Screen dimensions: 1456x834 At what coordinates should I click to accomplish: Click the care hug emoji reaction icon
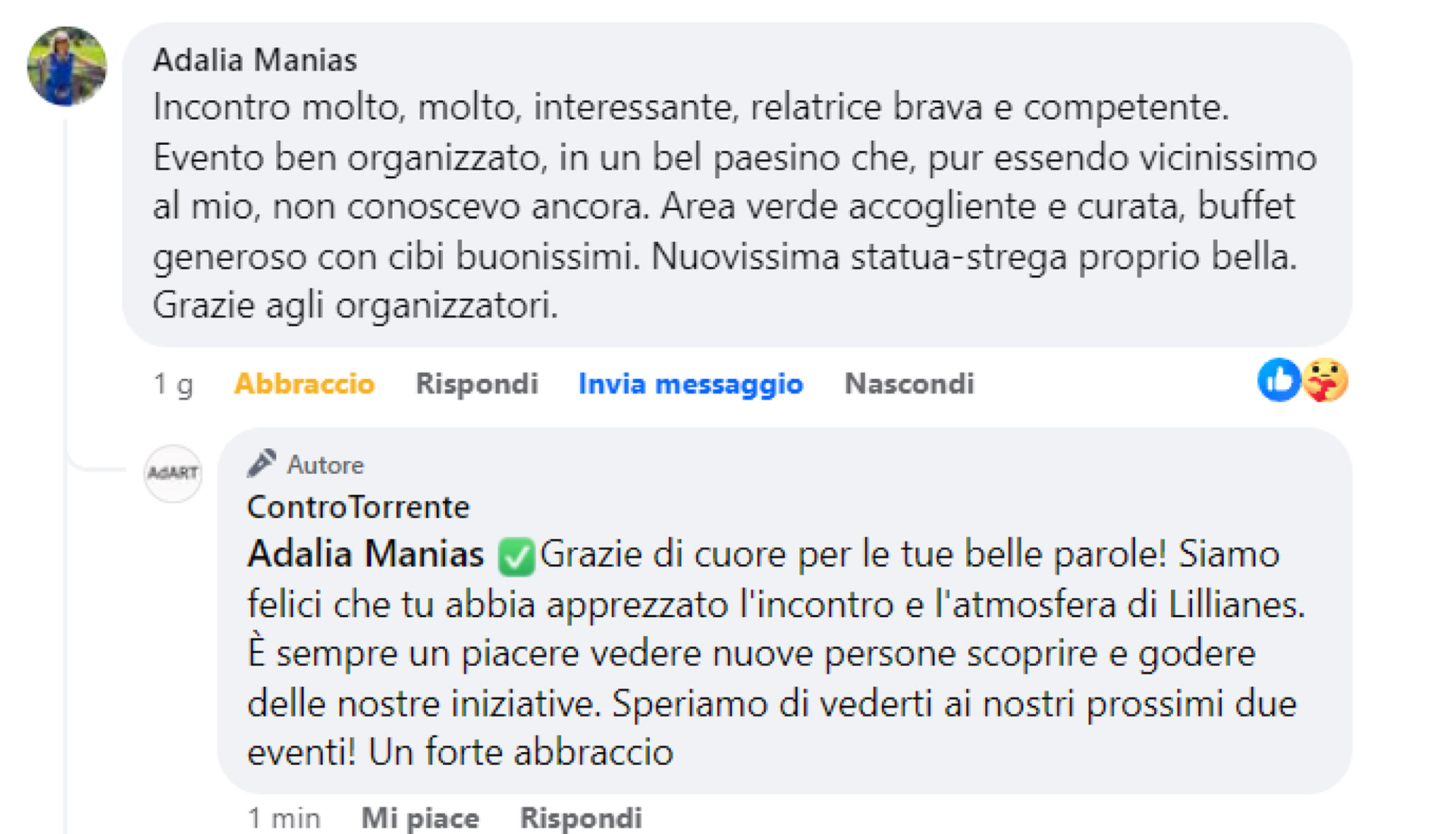1326,380
